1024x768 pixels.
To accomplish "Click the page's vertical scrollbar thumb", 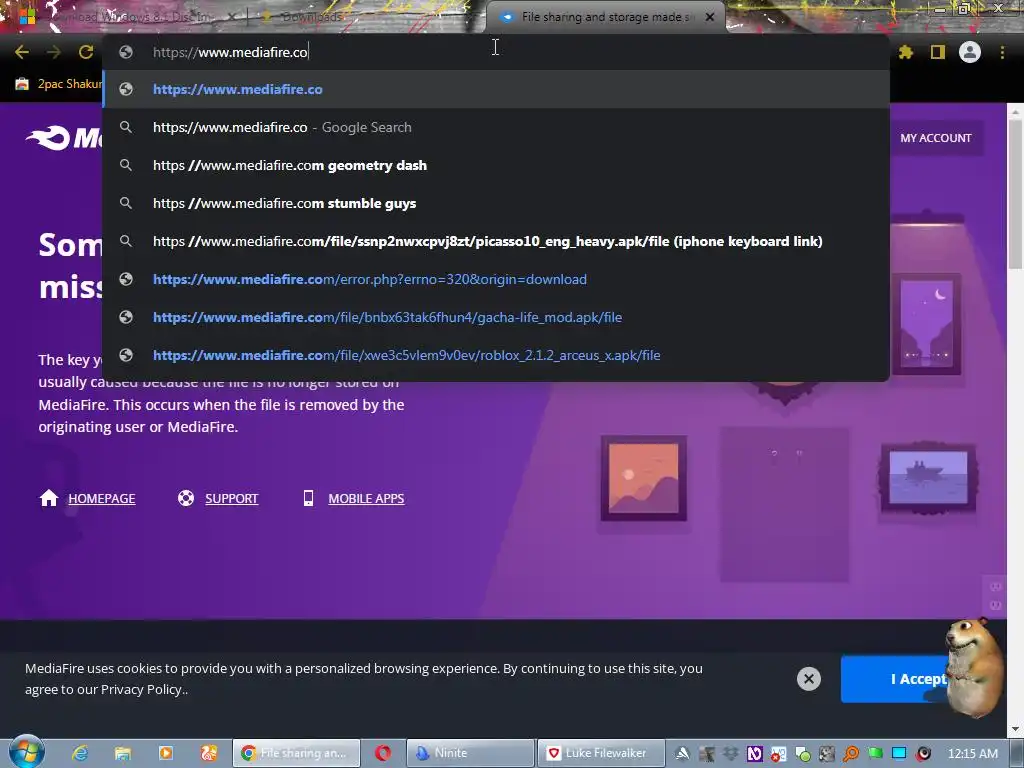I will tap(1015, 195).
